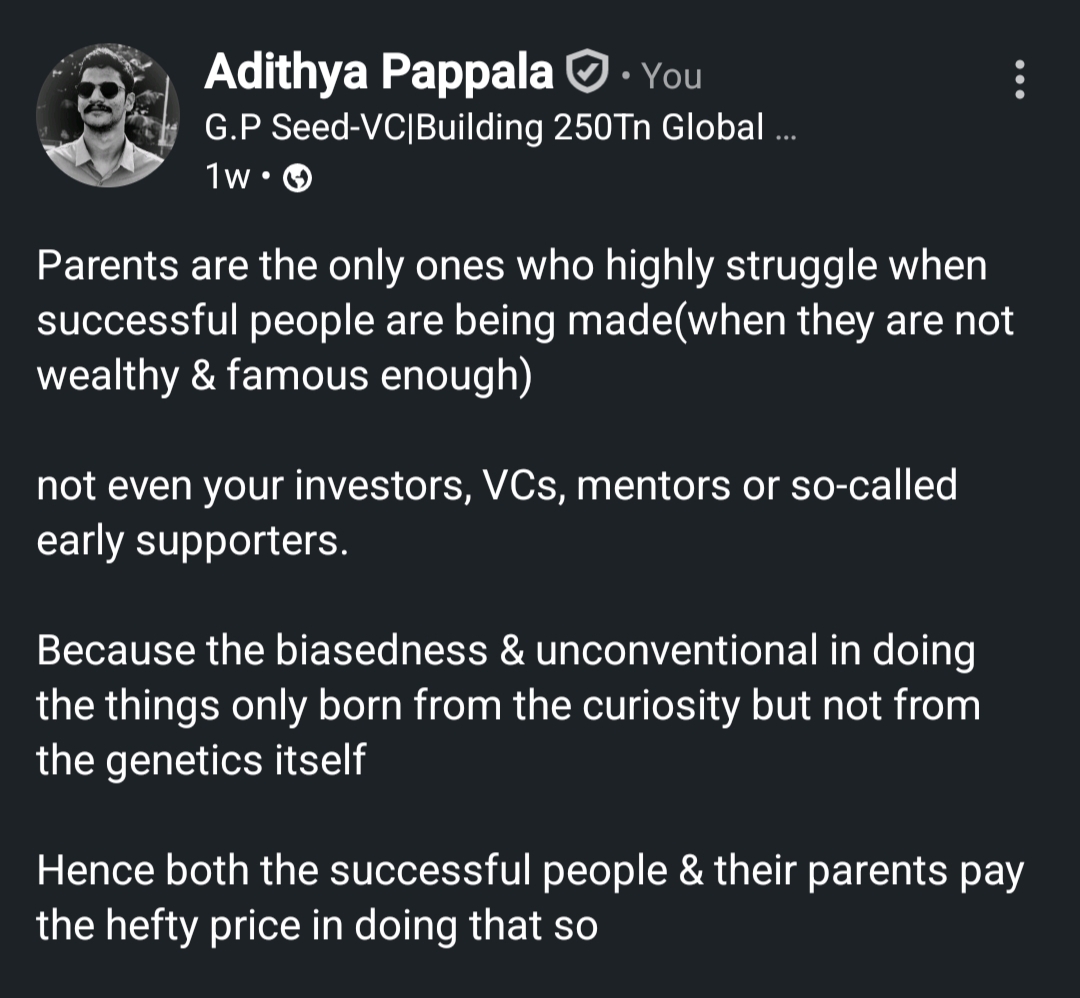Click the line "not even your investors, VCs"
This screenshot has width=1080, height=998.
[x=496, y=485]
